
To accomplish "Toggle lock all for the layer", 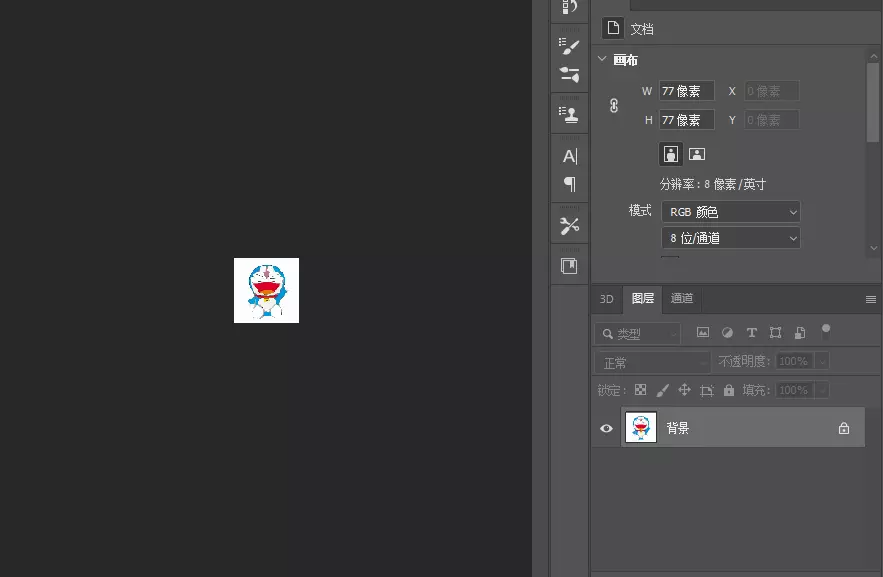I will click(729, 390).
